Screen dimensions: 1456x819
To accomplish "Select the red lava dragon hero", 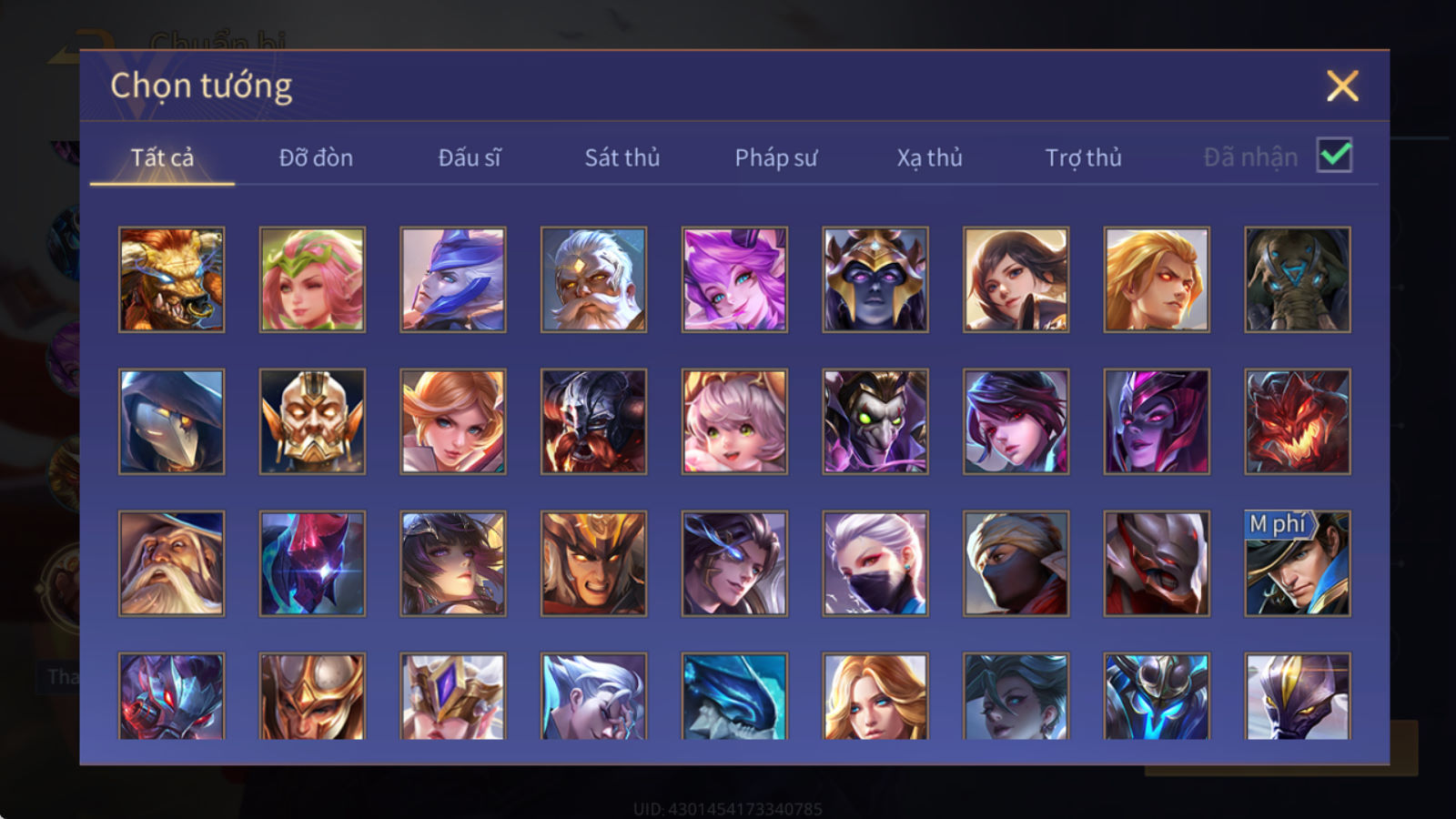I will click(x=1298, y=421).
